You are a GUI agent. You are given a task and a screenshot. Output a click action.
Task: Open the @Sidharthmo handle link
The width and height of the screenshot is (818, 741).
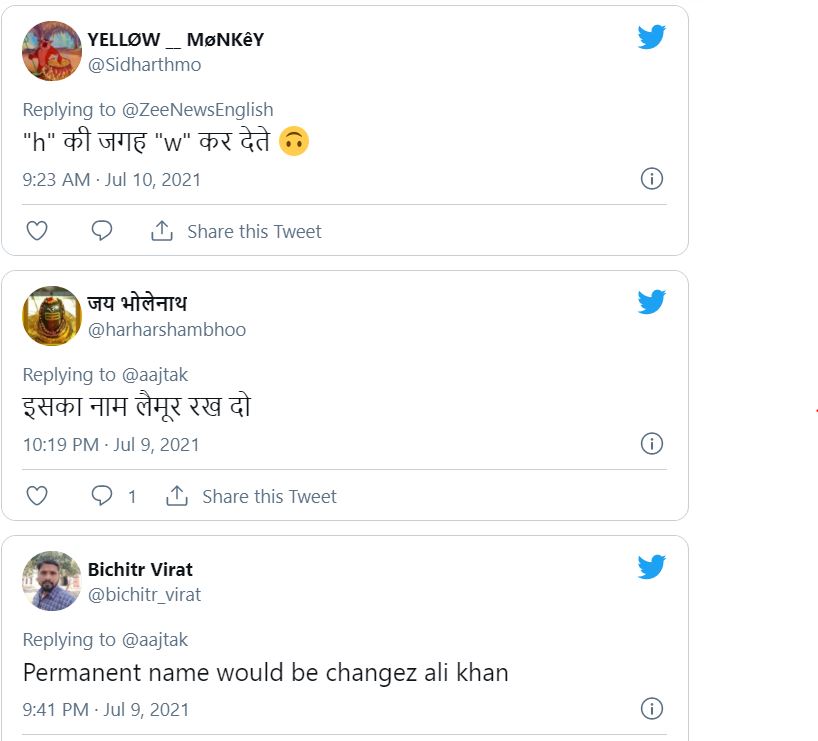(145, 65)
